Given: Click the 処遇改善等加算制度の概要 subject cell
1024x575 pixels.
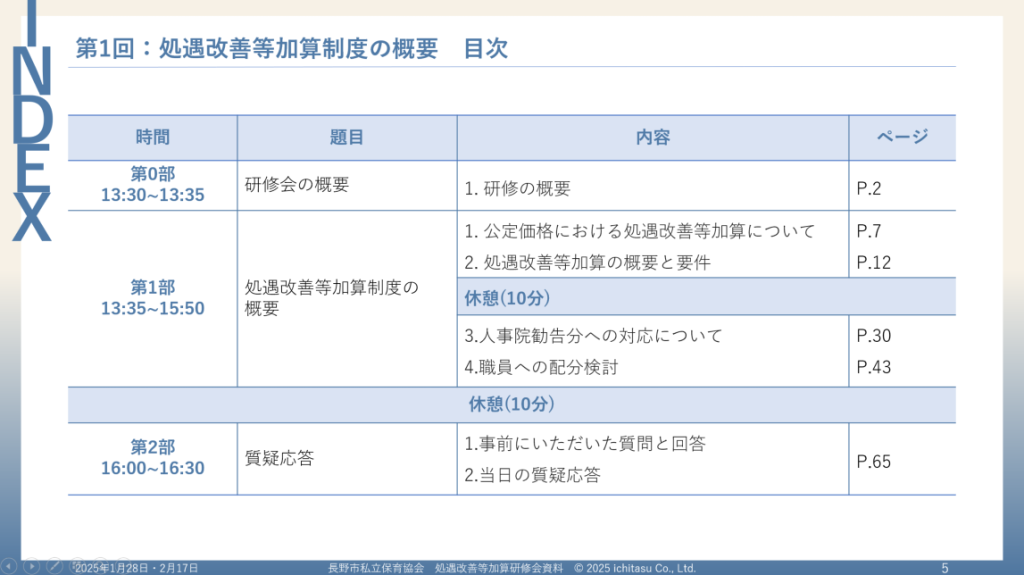Looking at the screenshot, I should point(347,298).
